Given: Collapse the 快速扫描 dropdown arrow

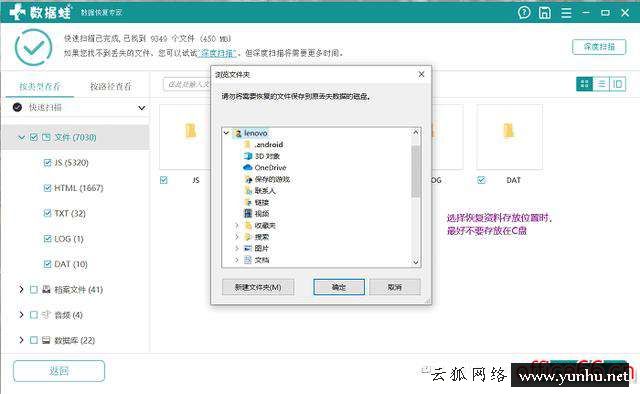Looking at the screenshot, I should pyautogui.click(x=142, y=108).
